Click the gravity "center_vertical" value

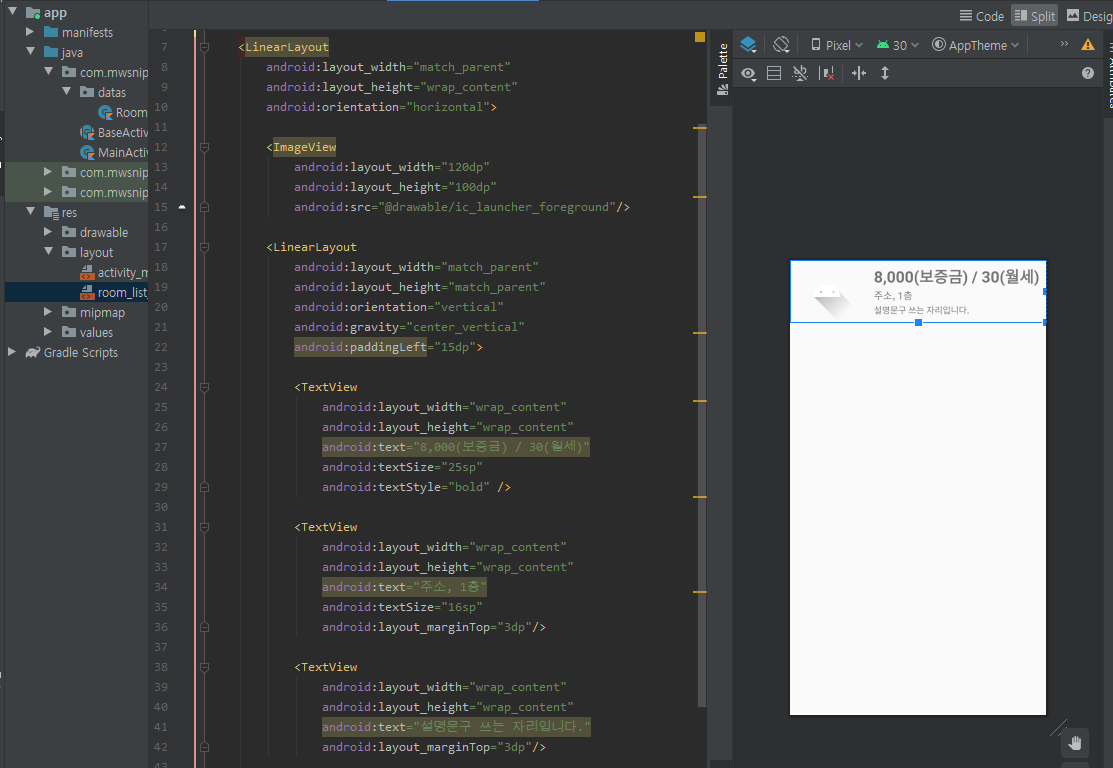[x=465, y=327]
